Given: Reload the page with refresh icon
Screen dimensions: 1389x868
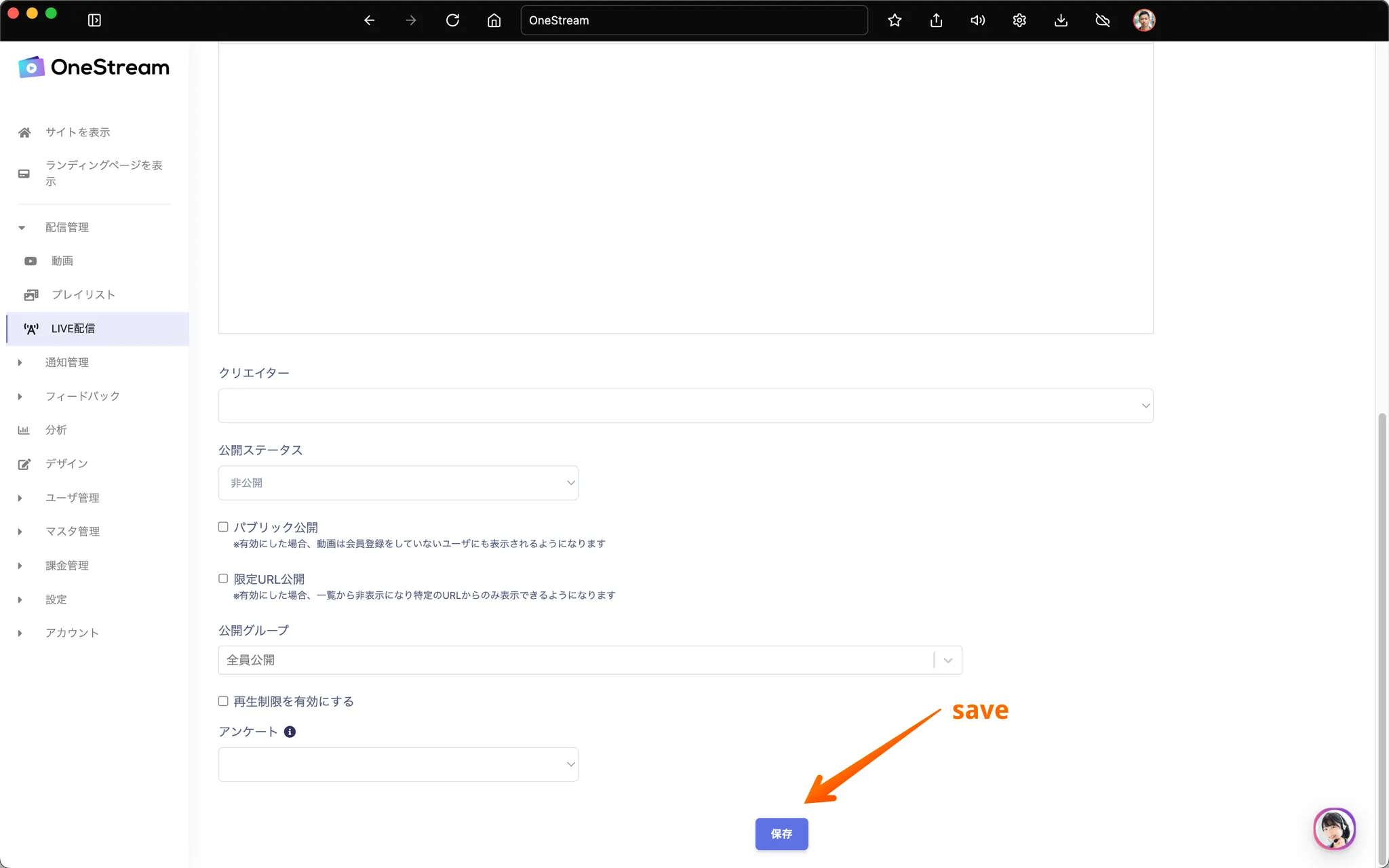Looking at the screenshot, I should (452, 20).
